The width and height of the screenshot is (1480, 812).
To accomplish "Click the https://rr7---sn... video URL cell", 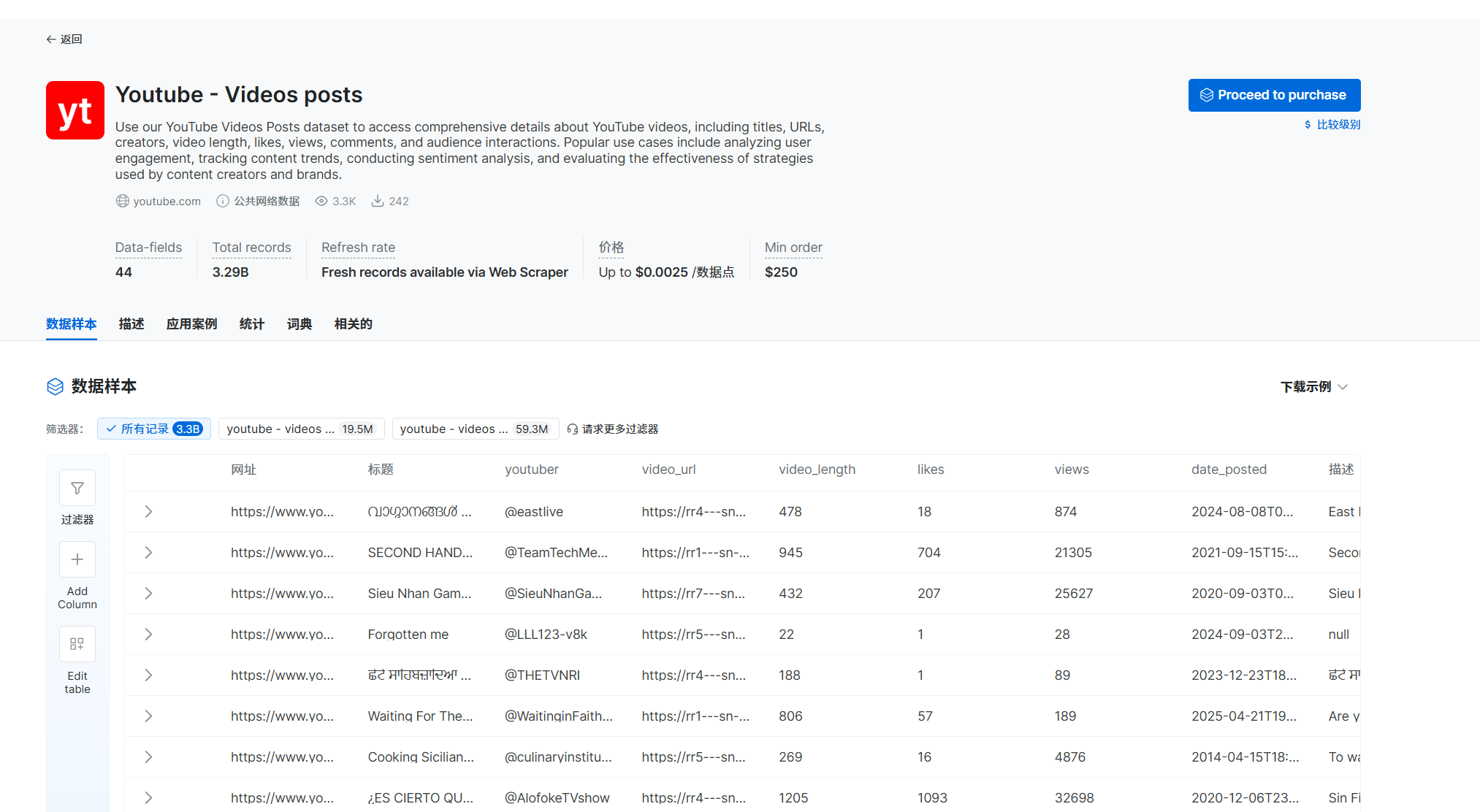I will [x=693, y=594].
